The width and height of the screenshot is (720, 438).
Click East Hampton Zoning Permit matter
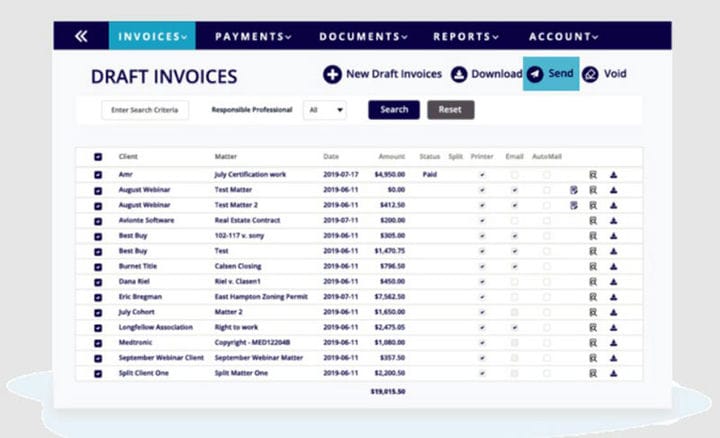[x=261, y=297]
